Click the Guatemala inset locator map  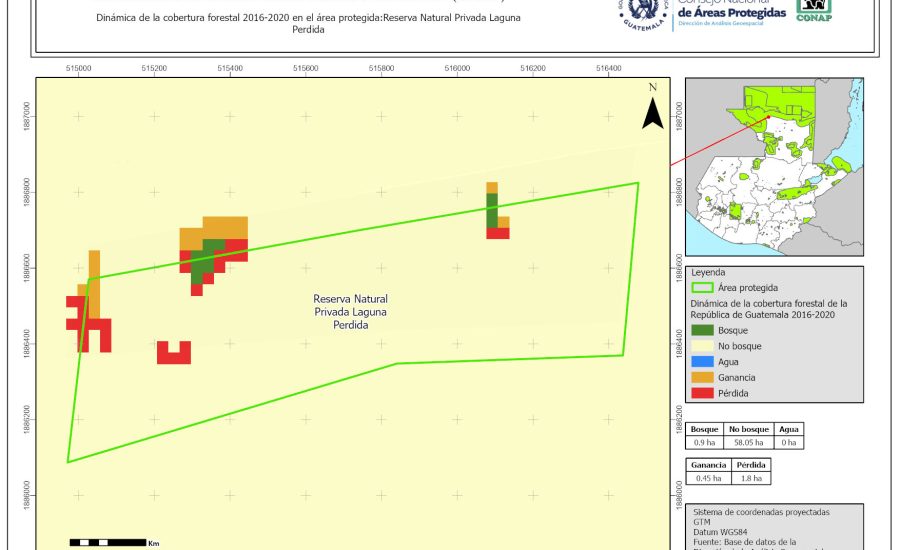(773, 166)
